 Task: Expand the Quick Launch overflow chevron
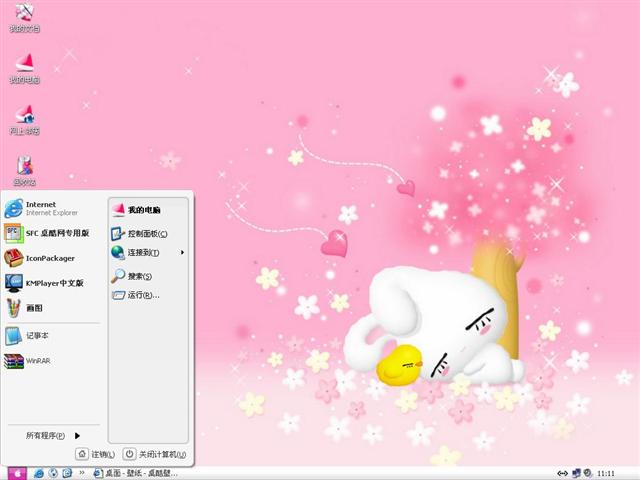(x=82, y=472)
